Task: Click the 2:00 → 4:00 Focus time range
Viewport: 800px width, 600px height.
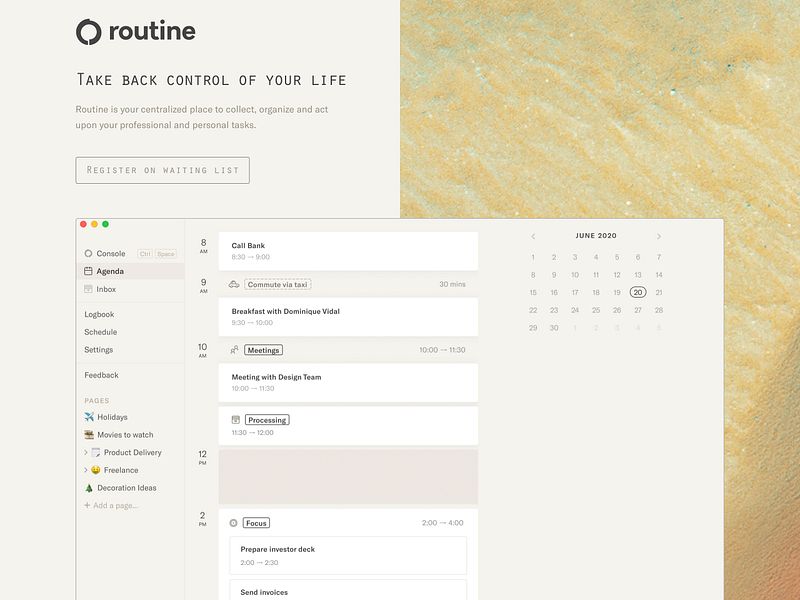Action: coord(442,523)
